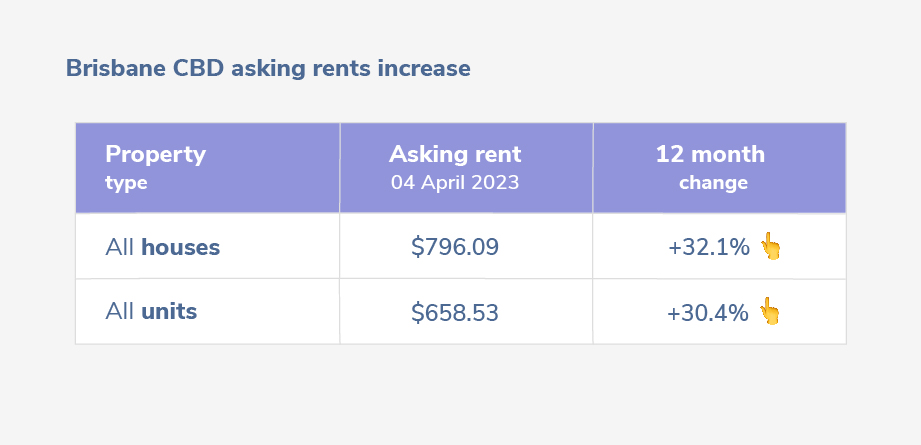Click the +32.1% change value
921x445 pixels.
(x=709, y=248)
